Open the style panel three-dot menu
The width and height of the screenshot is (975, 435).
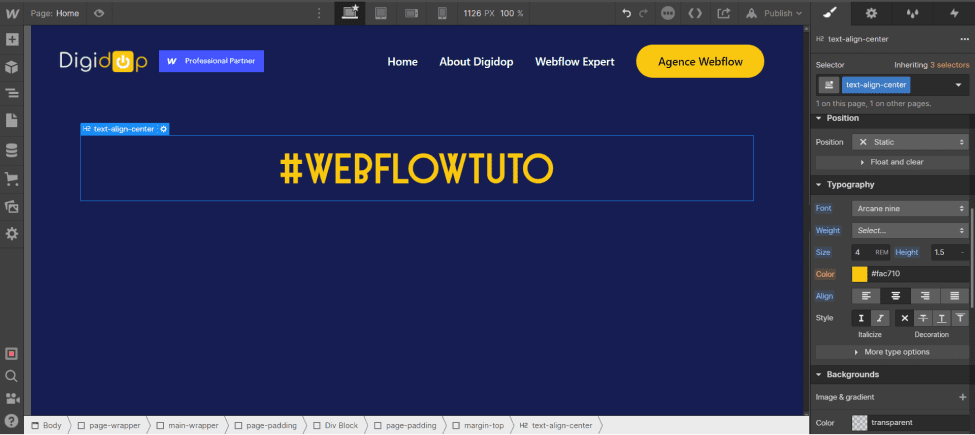964,39
